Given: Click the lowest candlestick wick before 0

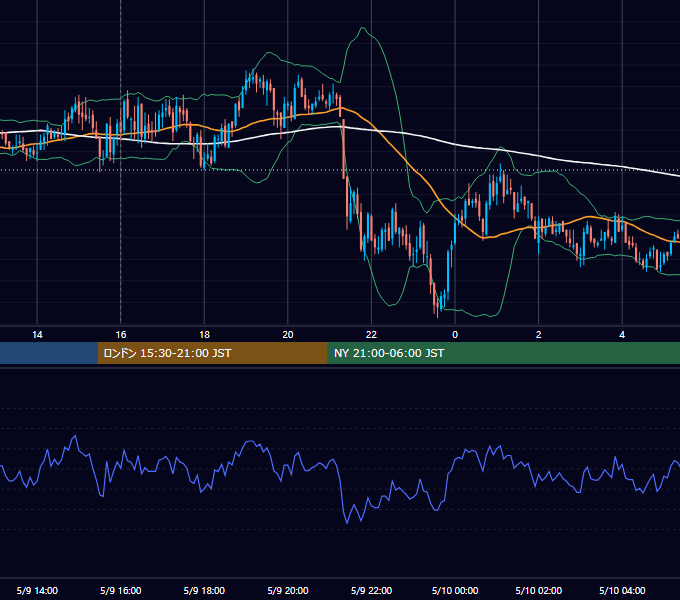Looking at the screenshot, I should [438, 314].
